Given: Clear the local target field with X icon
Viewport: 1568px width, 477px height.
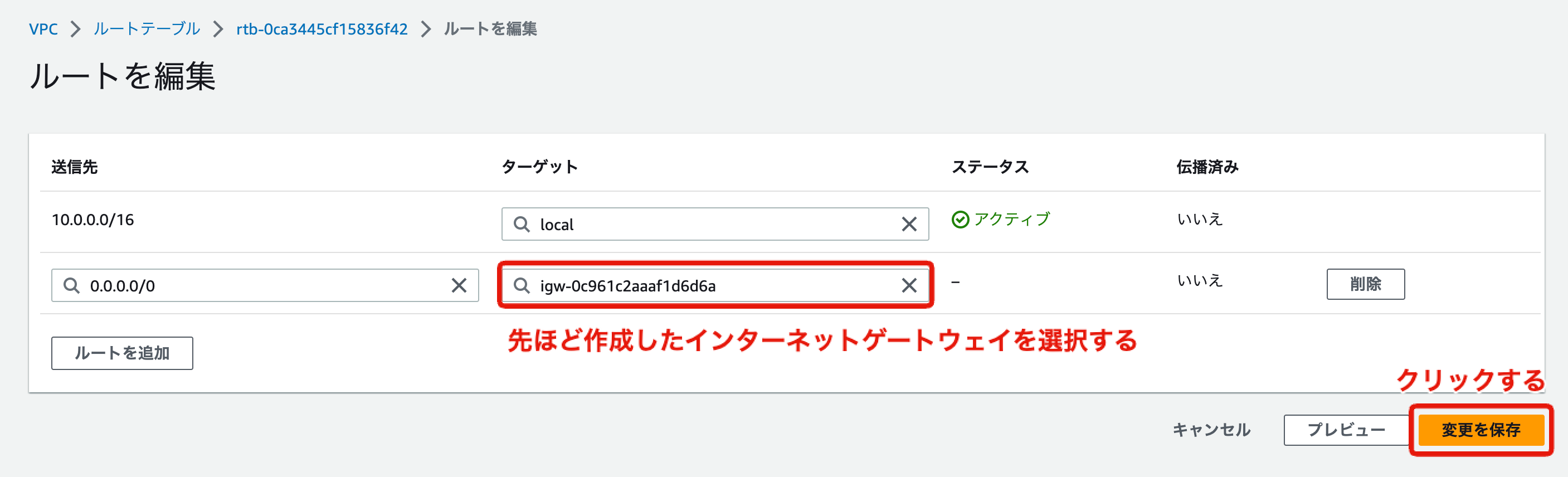Looking at the screenshot, I should click(909, 225).
